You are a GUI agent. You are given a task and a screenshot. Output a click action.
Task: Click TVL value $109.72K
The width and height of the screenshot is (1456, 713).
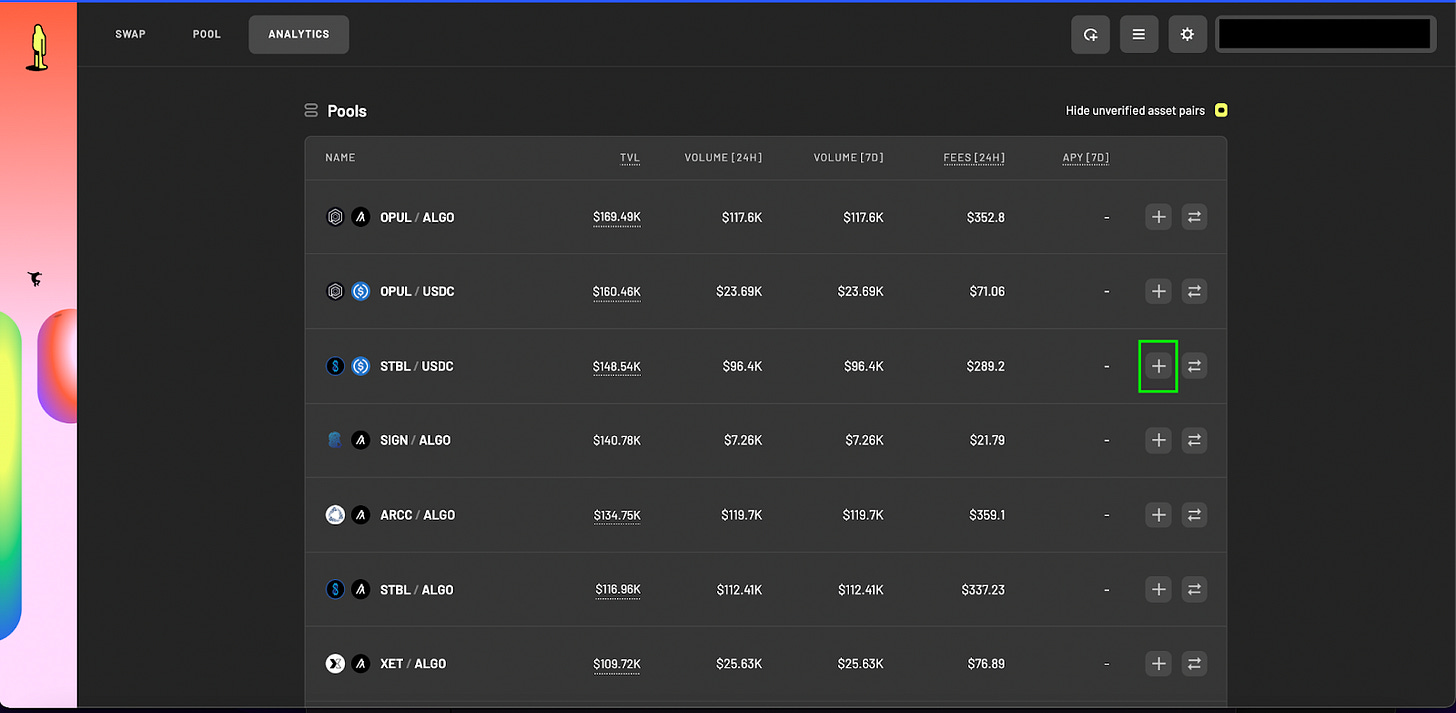[616, 663]
